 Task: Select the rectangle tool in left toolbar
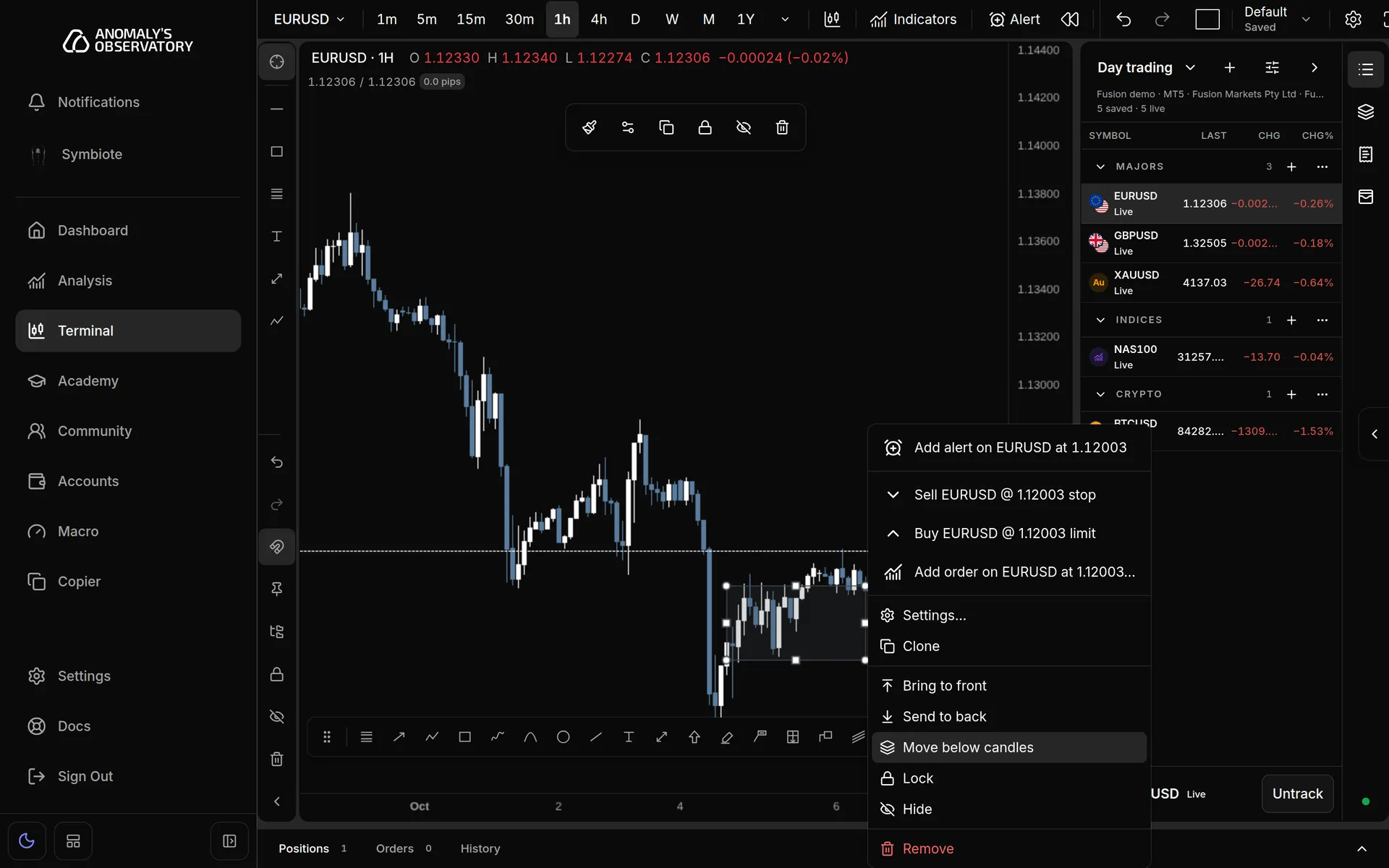click(x=276, y=151)
